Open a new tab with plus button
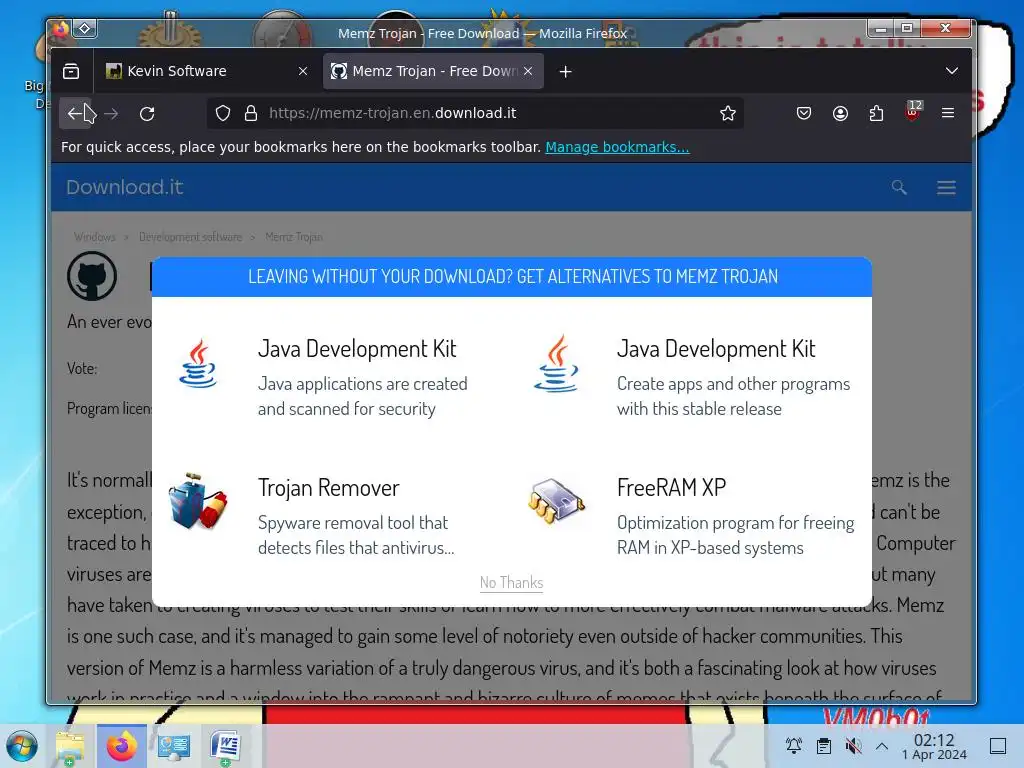This screenshot has width=1024, height=768. [x=566, y=72]
